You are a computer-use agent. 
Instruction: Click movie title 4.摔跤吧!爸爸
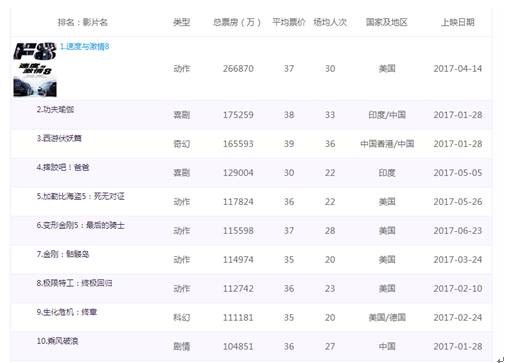tap(63, 167)
